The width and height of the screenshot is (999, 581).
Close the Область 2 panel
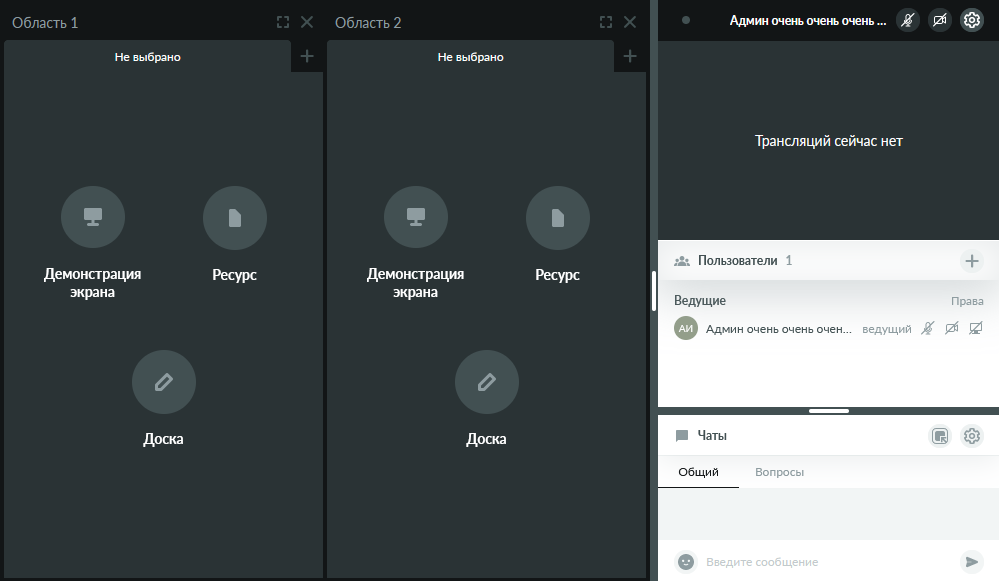(630, 22)
